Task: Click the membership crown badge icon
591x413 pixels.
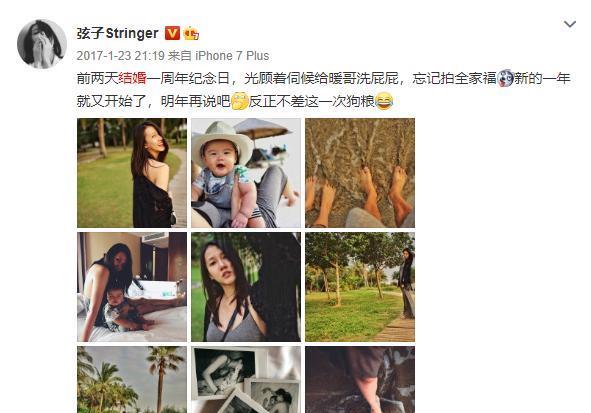Action: point(191,34)
